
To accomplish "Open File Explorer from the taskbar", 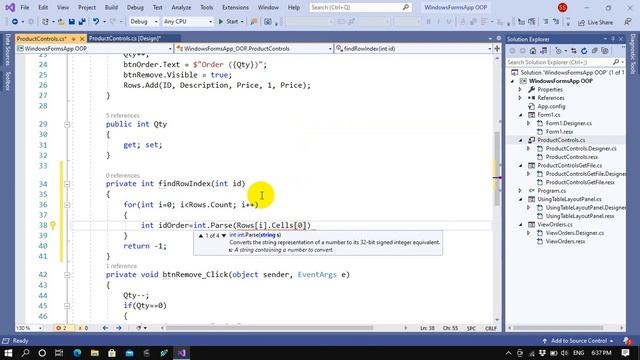I will (95, 353).
